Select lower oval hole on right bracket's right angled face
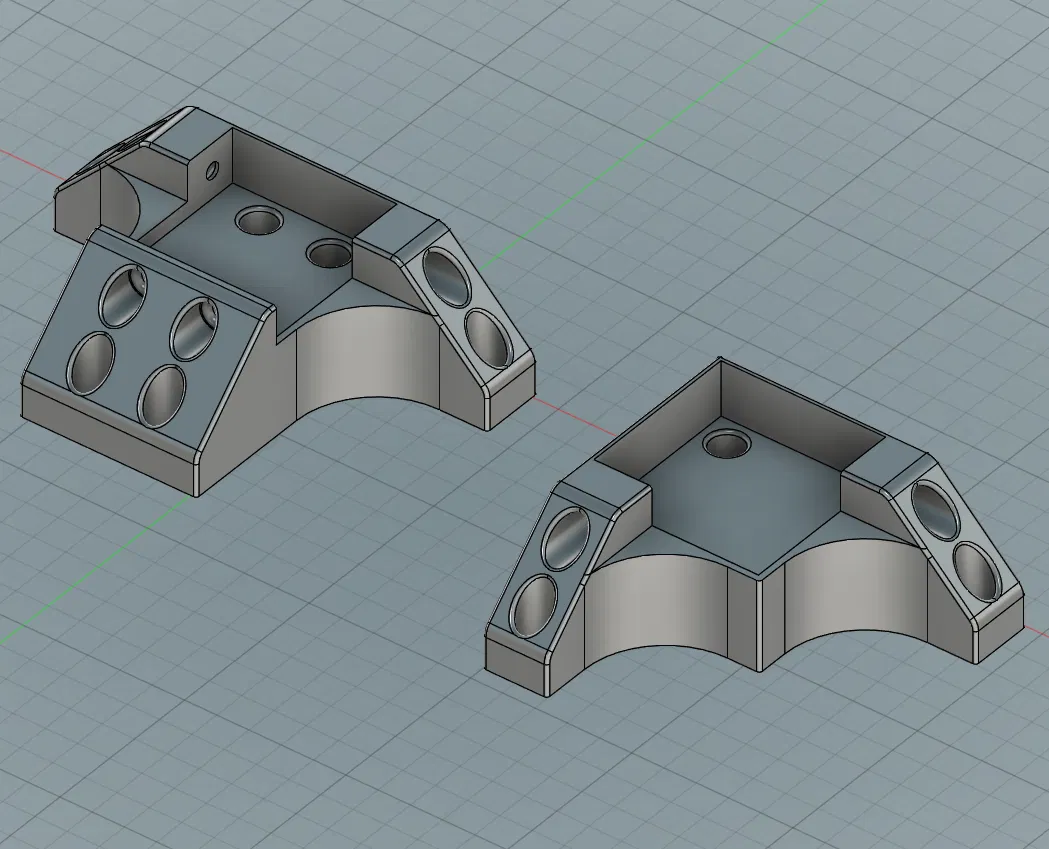Viewport: 1049px width, 849px height. coord(977,573)
